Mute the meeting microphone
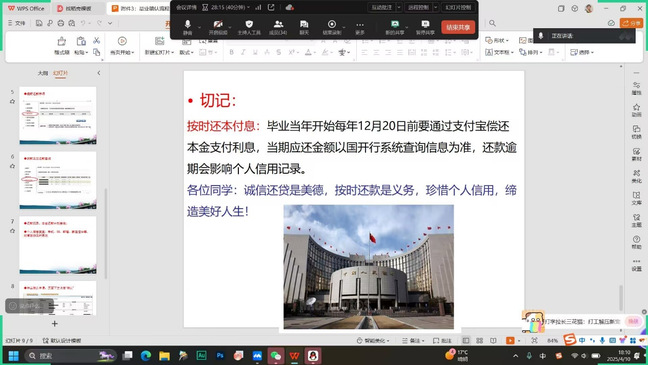This screenshot has height=365, width=648. click(188, 27)
